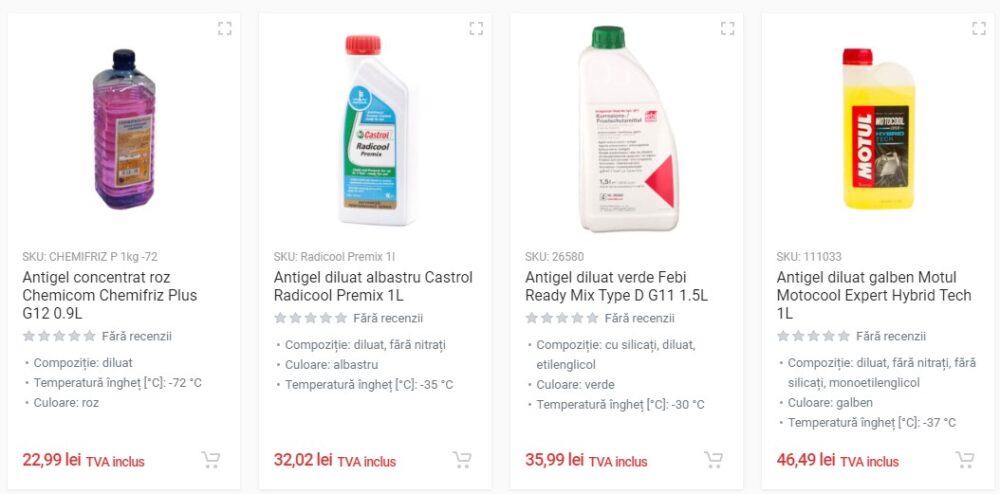Open Antigel diluat galben Motul product link

coord(874,296)
